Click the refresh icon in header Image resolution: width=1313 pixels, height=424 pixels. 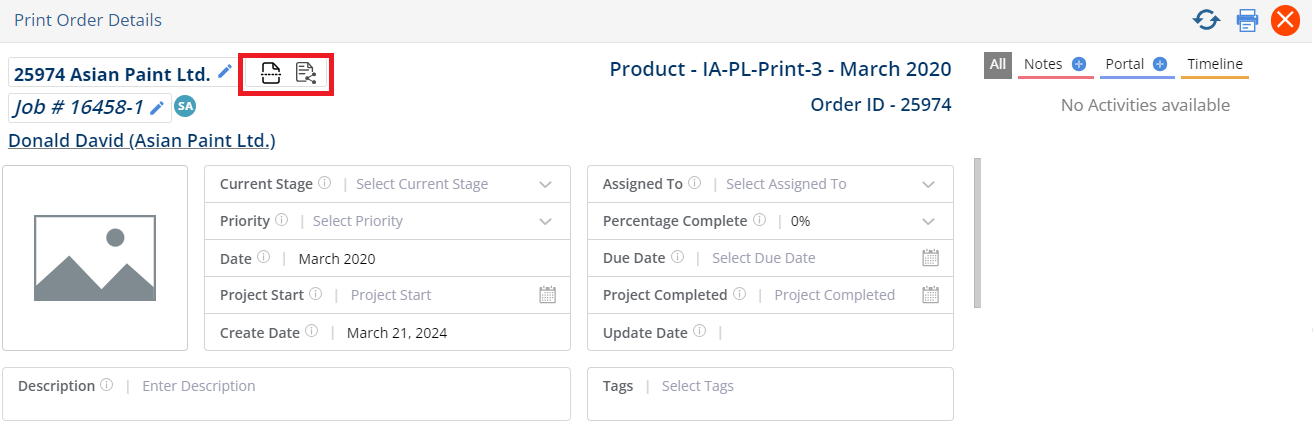tap(1207, 20)
